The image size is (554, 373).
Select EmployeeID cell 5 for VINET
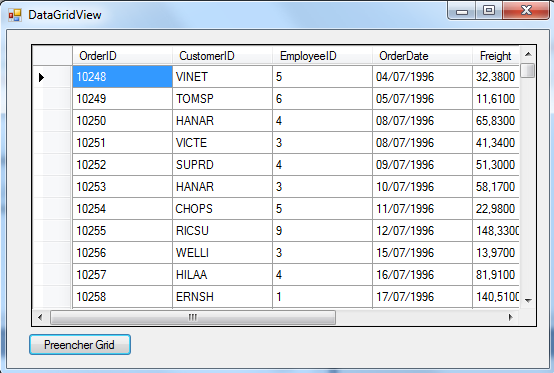point(322,77)
